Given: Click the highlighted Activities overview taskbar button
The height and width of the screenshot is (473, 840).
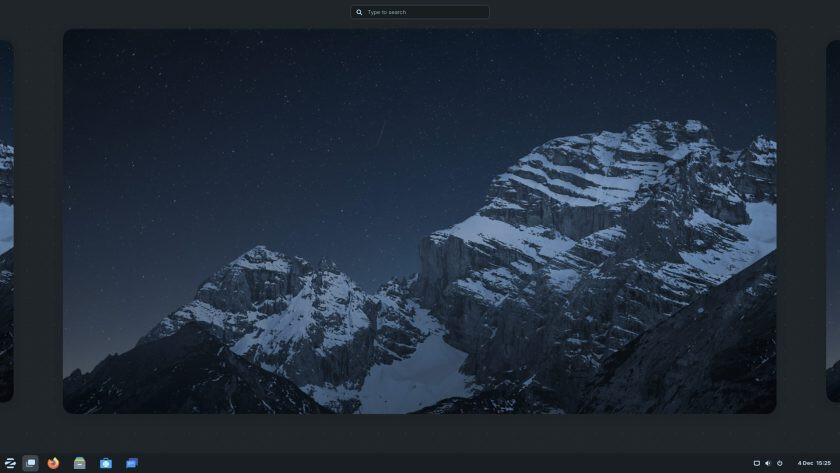Looking at the screenshot, I should click(31, 463).
